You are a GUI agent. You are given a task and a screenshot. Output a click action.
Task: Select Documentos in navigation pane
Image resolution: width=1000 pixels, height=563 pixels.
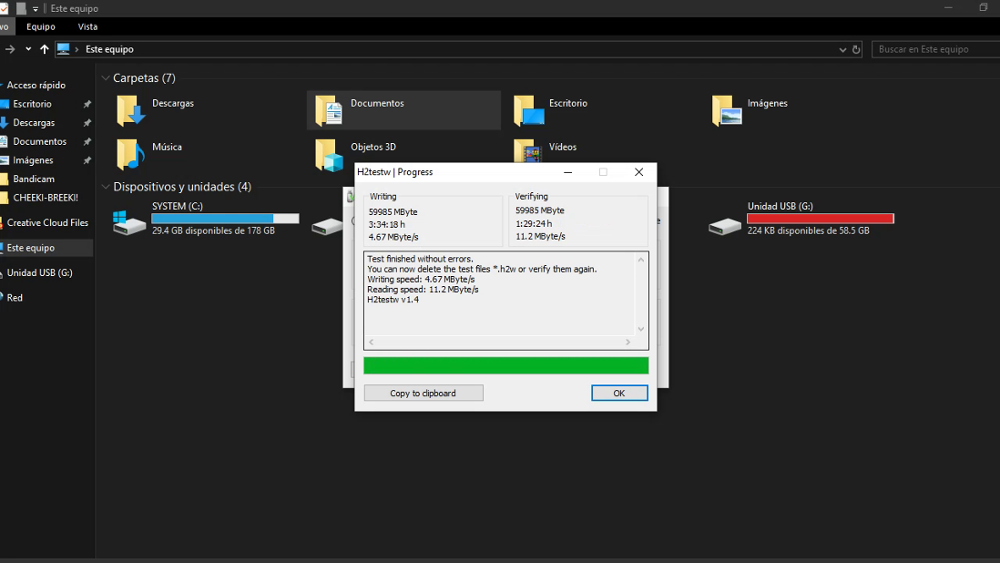point(40,142)
